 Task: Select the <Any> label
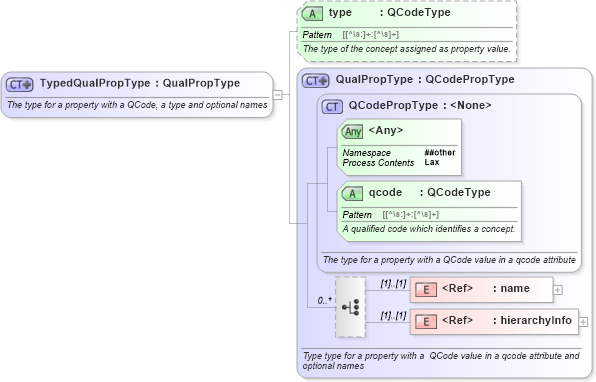(385, 130)
